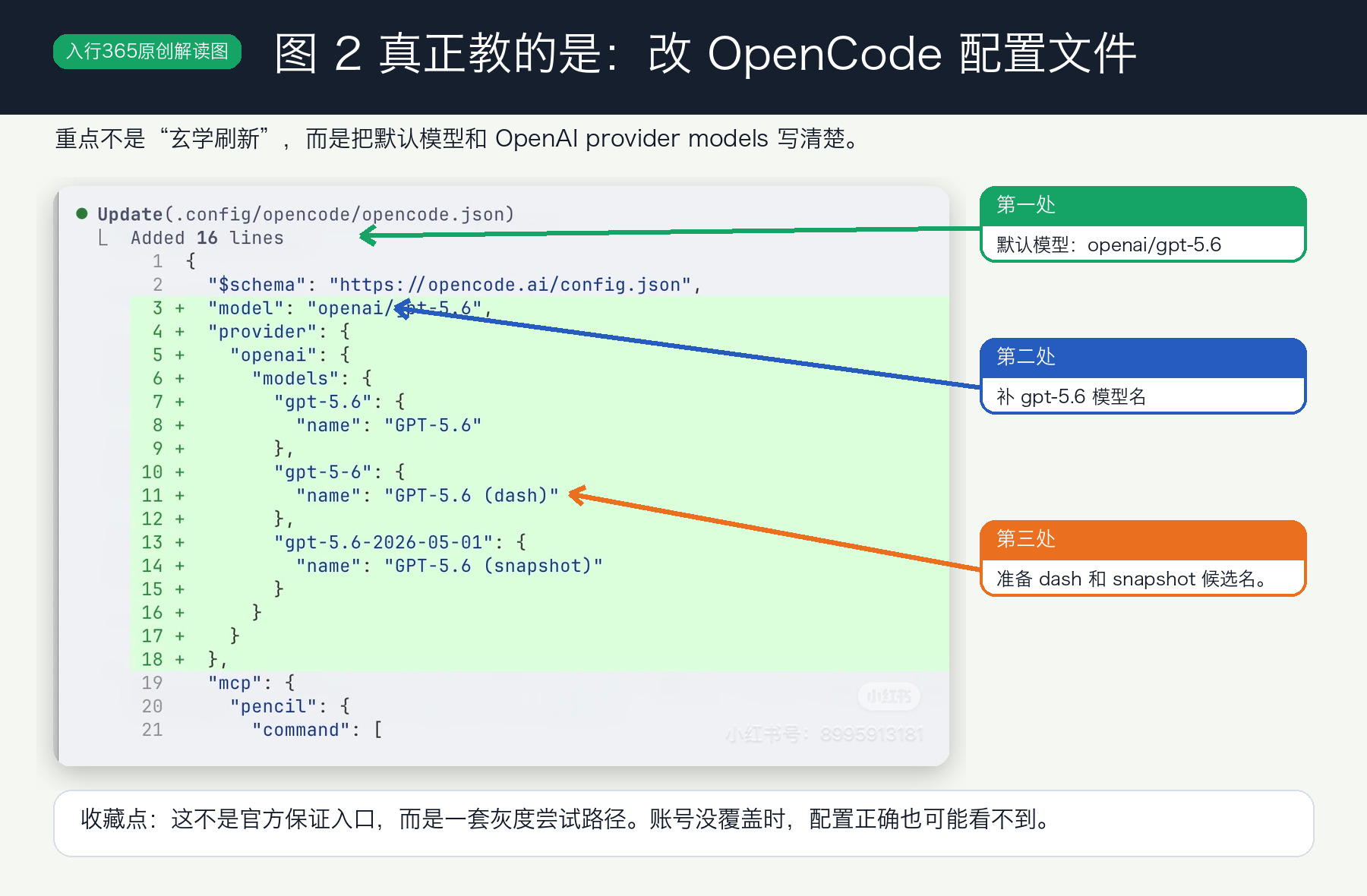Click the green 第一处 callout header
The image size is (1367, 896).
tap(1143, 206)
